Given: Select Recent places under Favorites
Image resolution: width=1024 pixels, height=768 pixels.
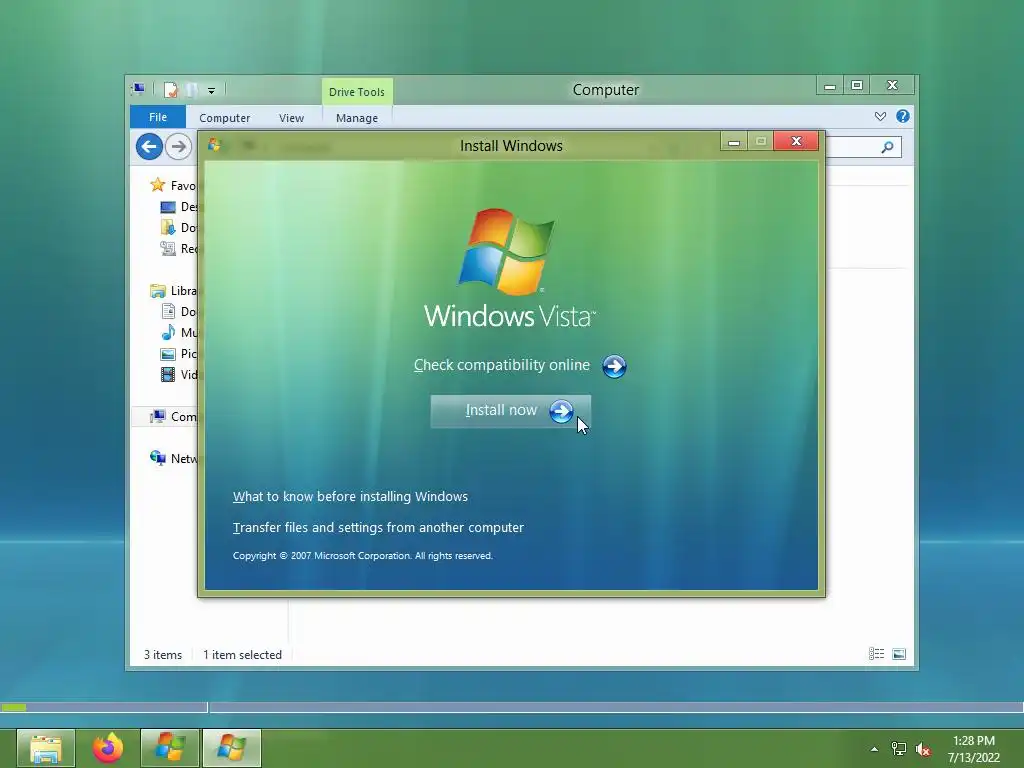Looking at the screenshot, I should (x=178, y=248).
